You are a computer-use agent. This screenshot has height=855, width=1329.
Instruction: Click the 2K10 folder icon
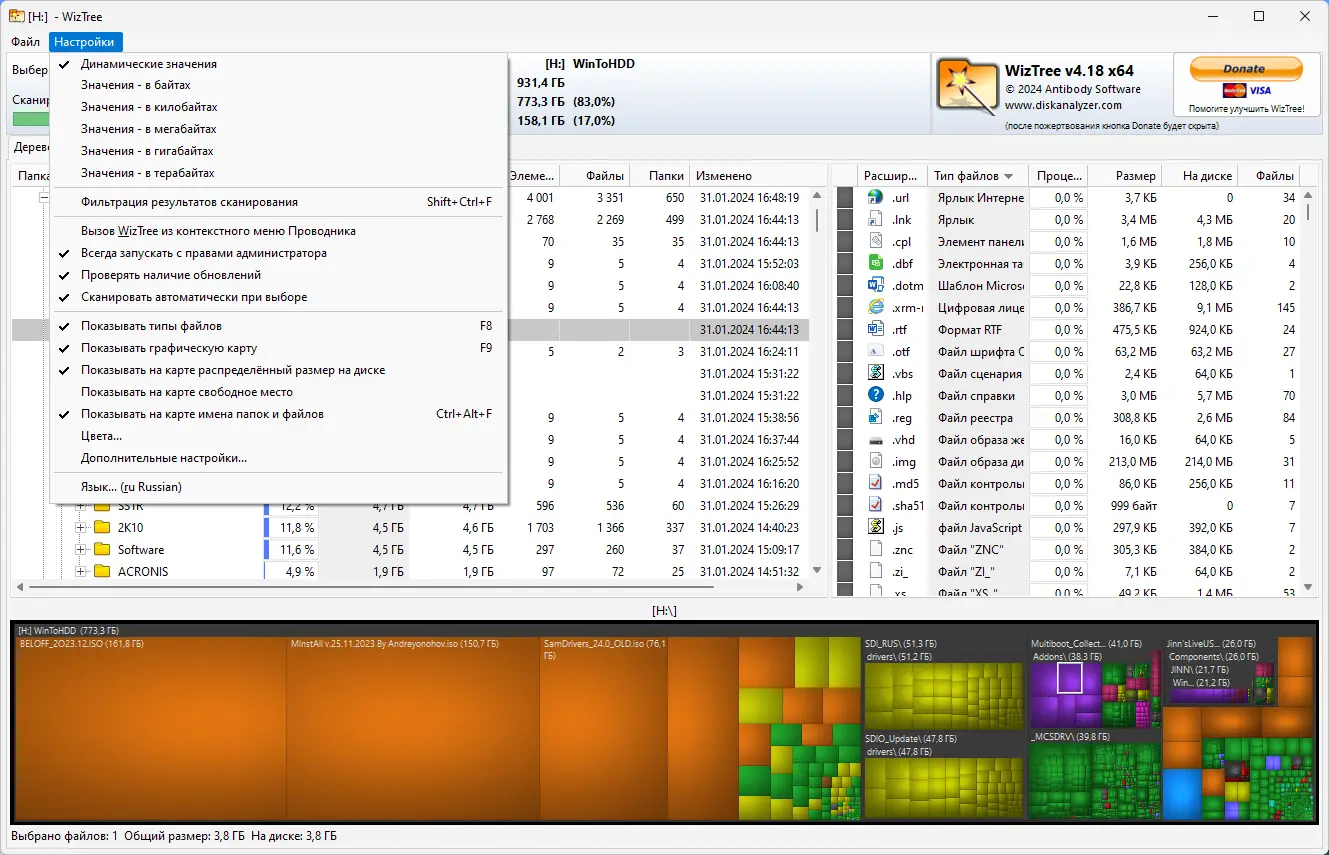pyautogui.click(x=101, y=528)
